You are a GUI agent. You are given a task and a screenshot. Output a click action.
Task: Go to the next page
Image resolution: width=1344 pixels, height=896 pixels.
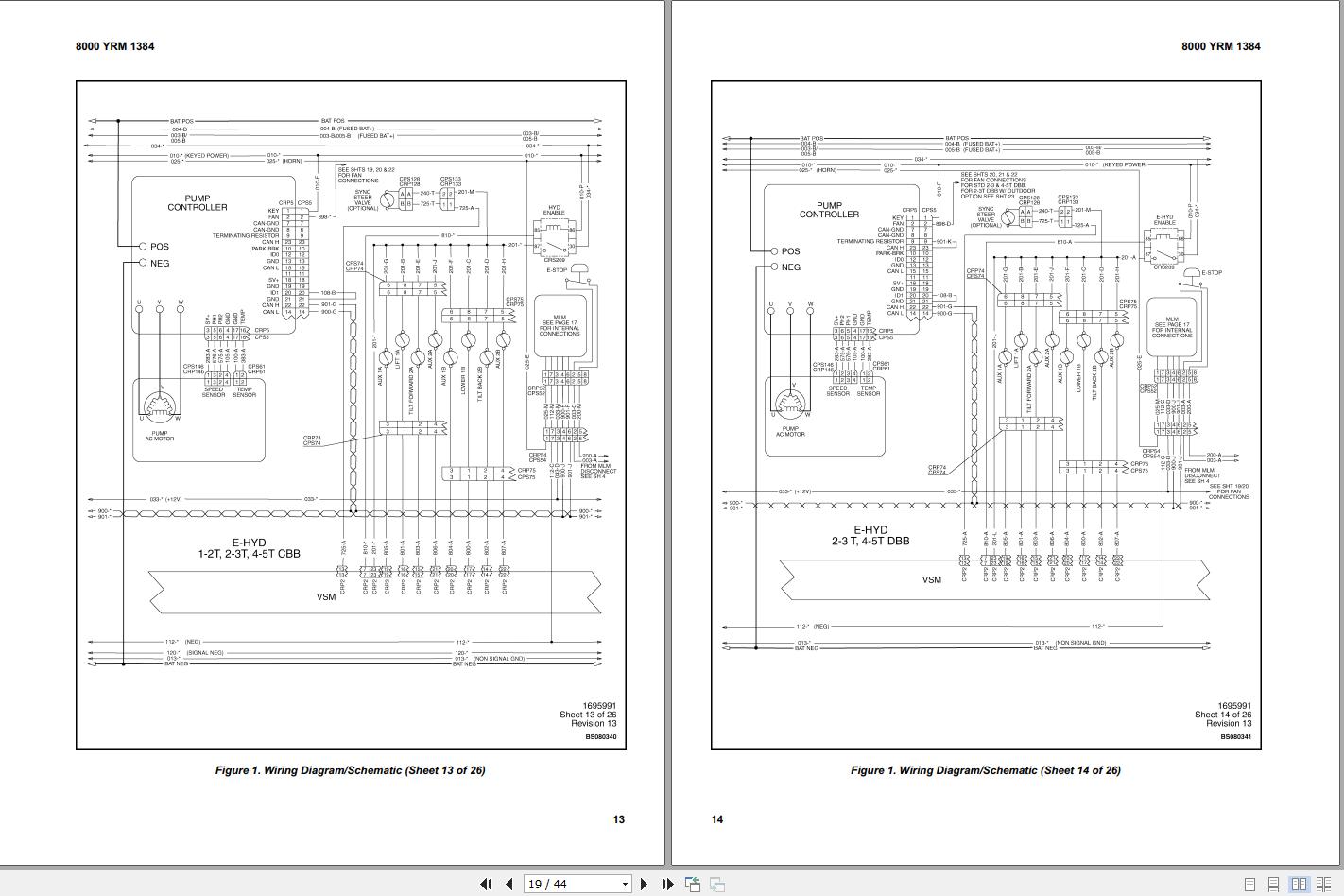coord(644,884)
